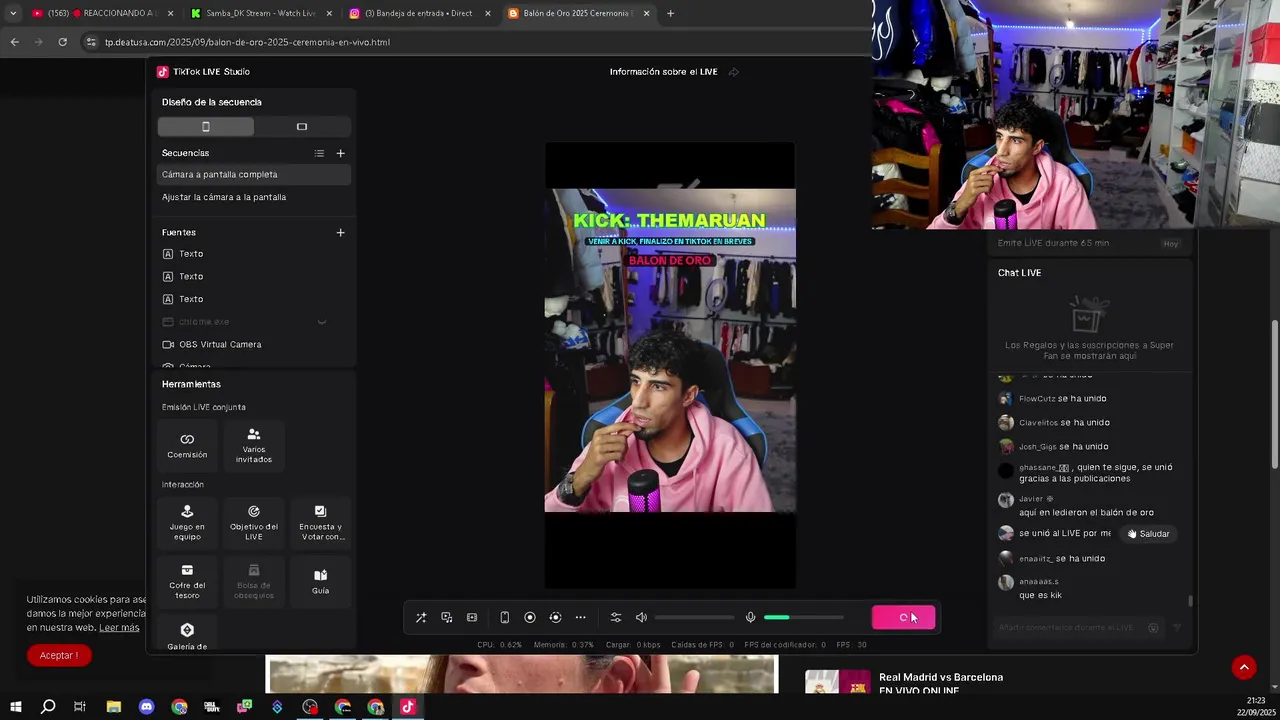
Task: Open the Coemisión tool
Action: point(187,446)
